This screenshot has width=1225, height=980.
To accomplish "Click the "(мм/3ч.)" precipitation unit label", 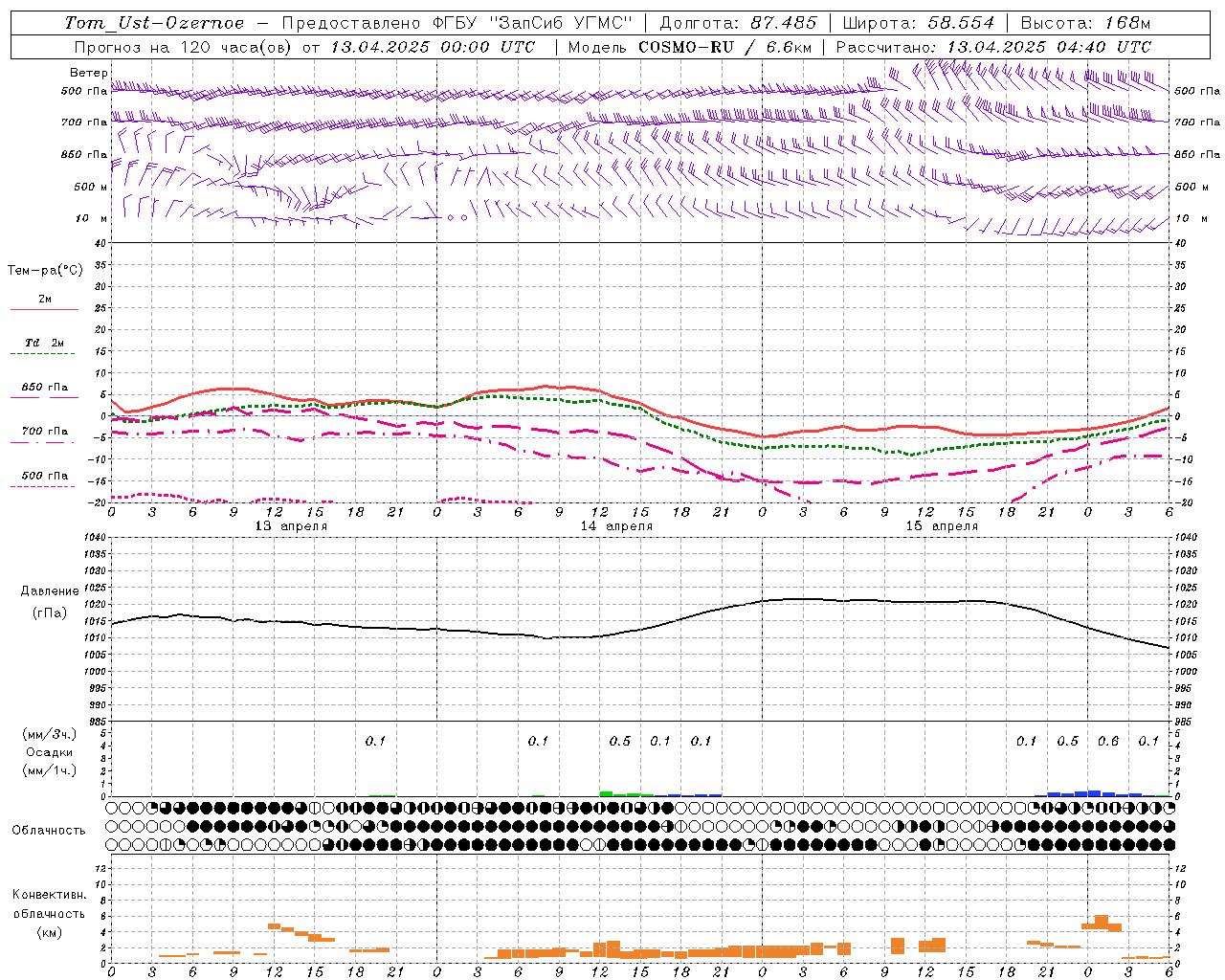I will (50, 734).
